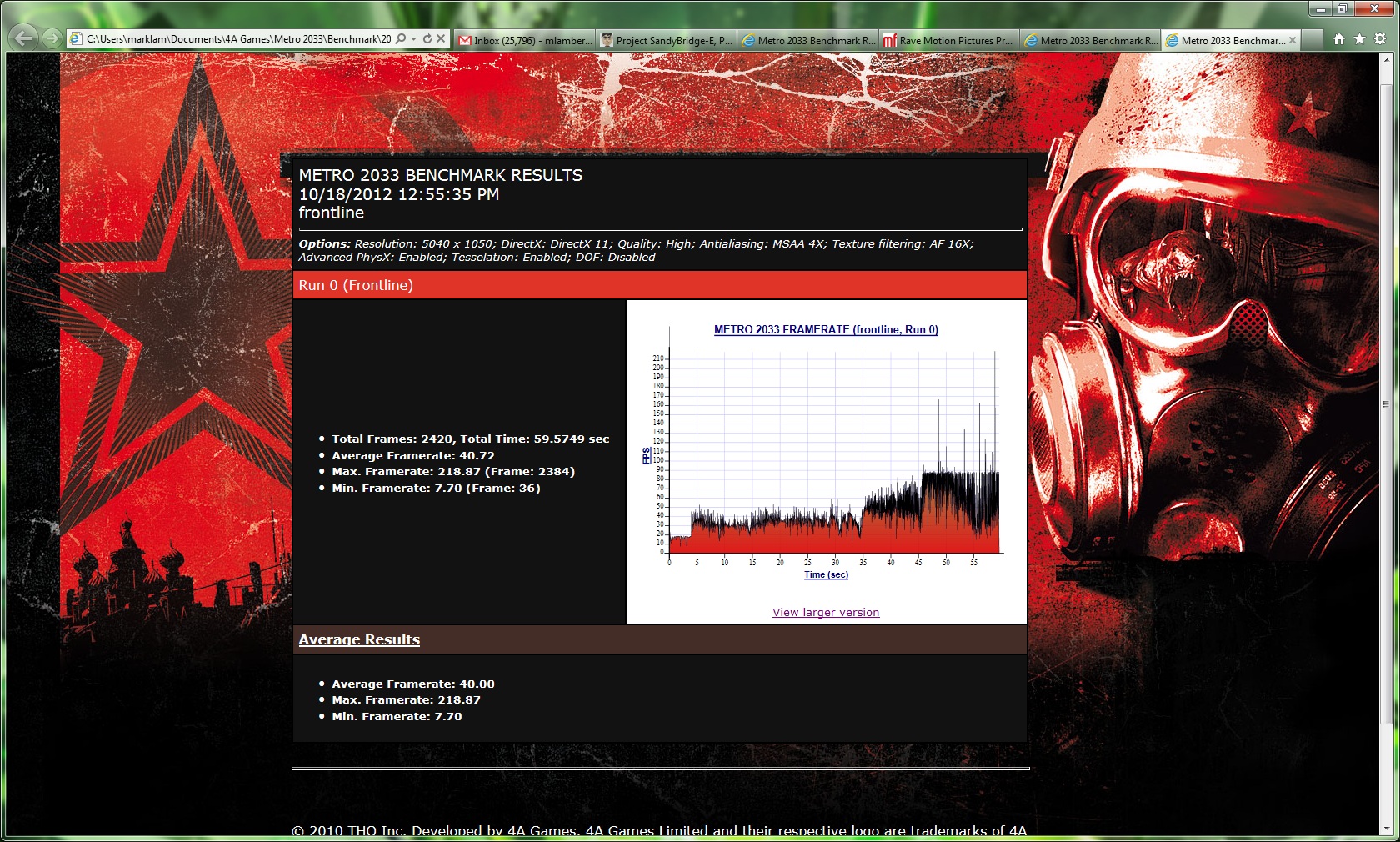Click the browser Forward arrow button

pos(52,38)
